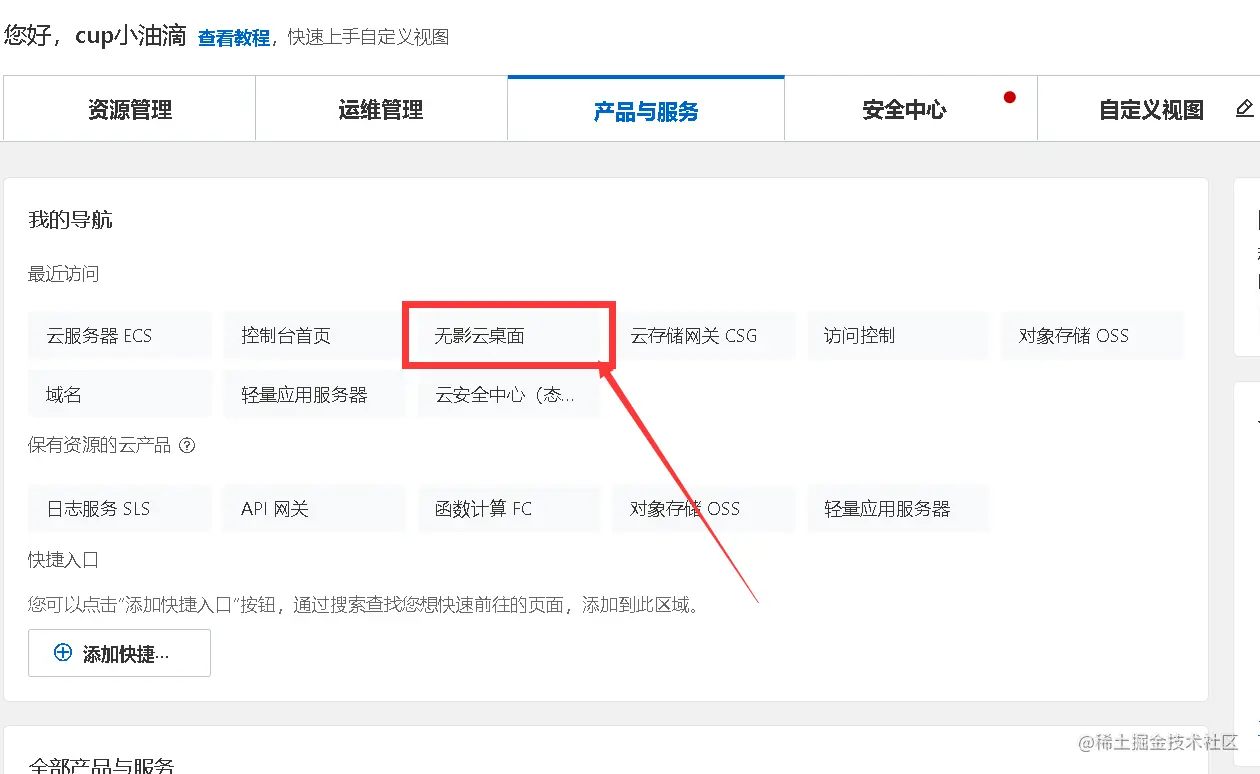Open 对象存储 OSS under 保有资源的云产品
The image size is (1260, 774).
point(703,509)
